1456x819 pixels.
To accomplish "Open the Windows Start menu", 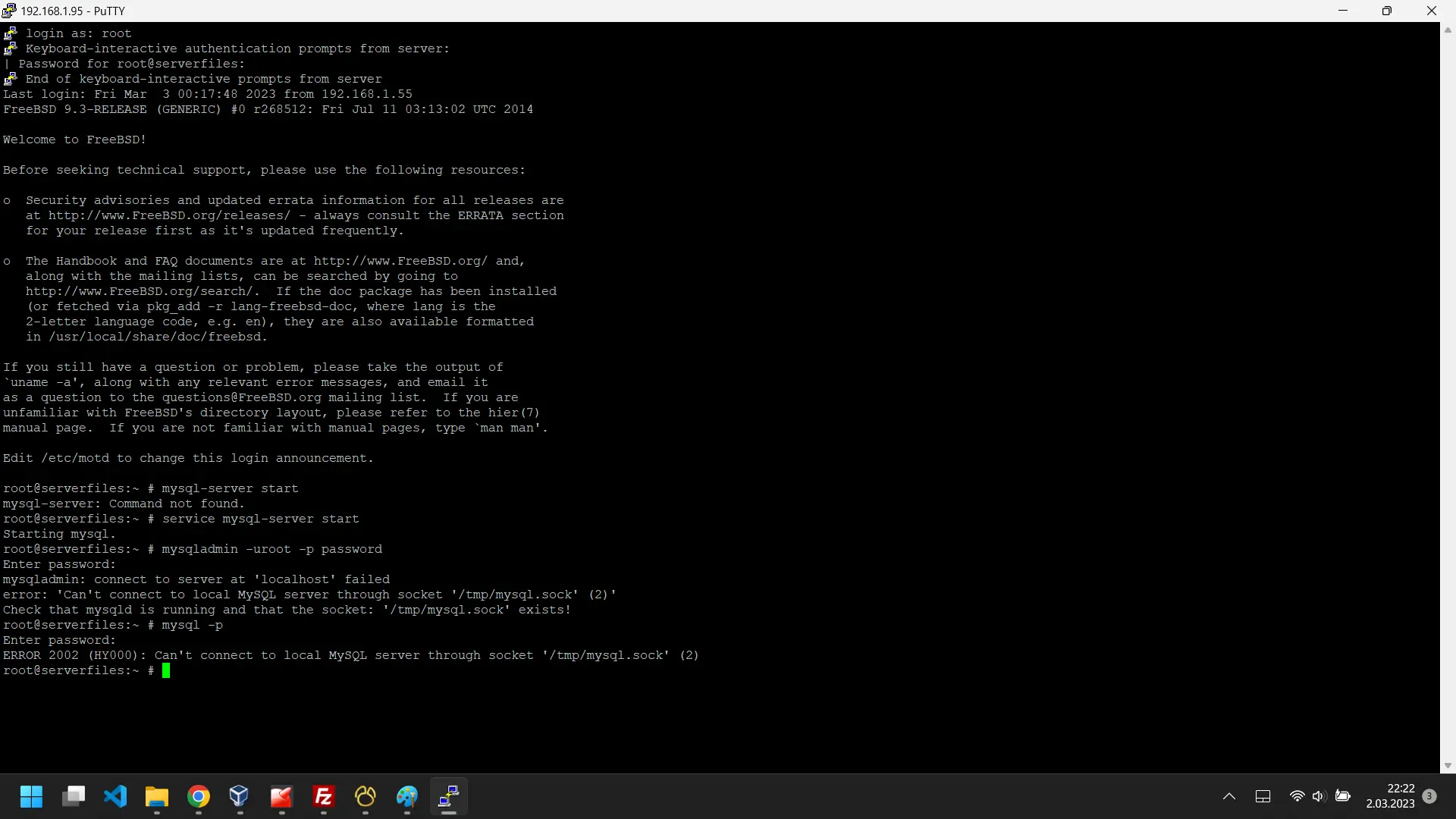I will pyautogui.click(x=31, y=797).
